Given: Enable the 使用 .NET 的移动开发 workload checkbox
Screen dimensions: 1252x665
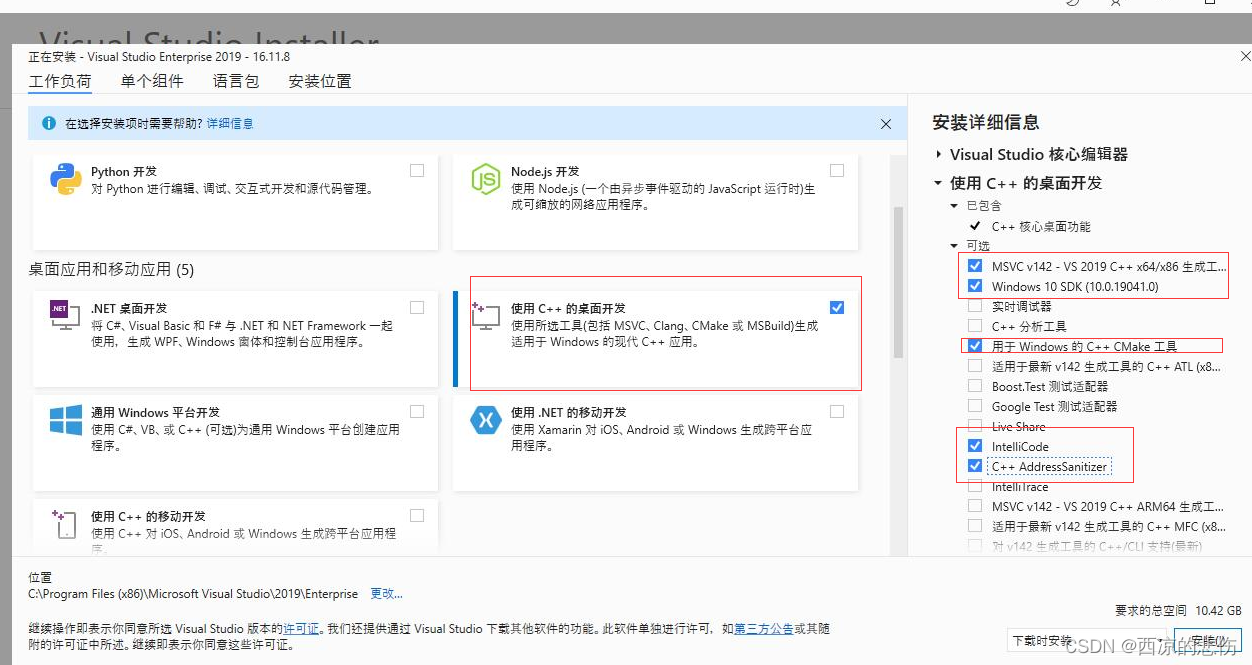Looking at the screenshot, I should [837, 411].
